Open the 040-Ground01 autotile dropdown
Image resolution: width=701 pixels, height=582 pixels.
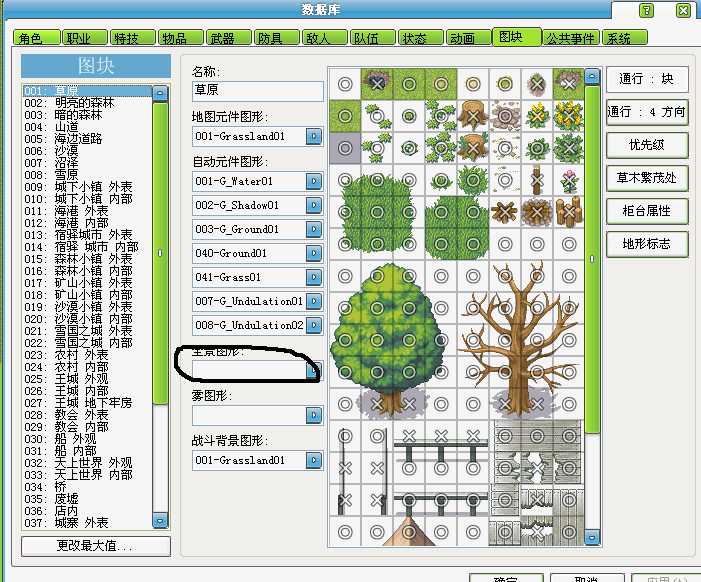[314, 253]
